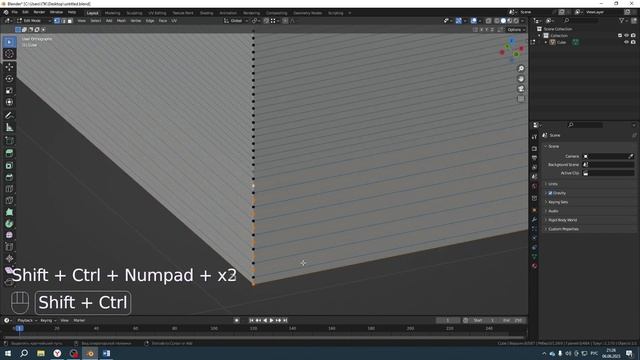Open the Modifier wrench properties tab
This screenshot has height=360, width=640.
click(x=534, y=220)
